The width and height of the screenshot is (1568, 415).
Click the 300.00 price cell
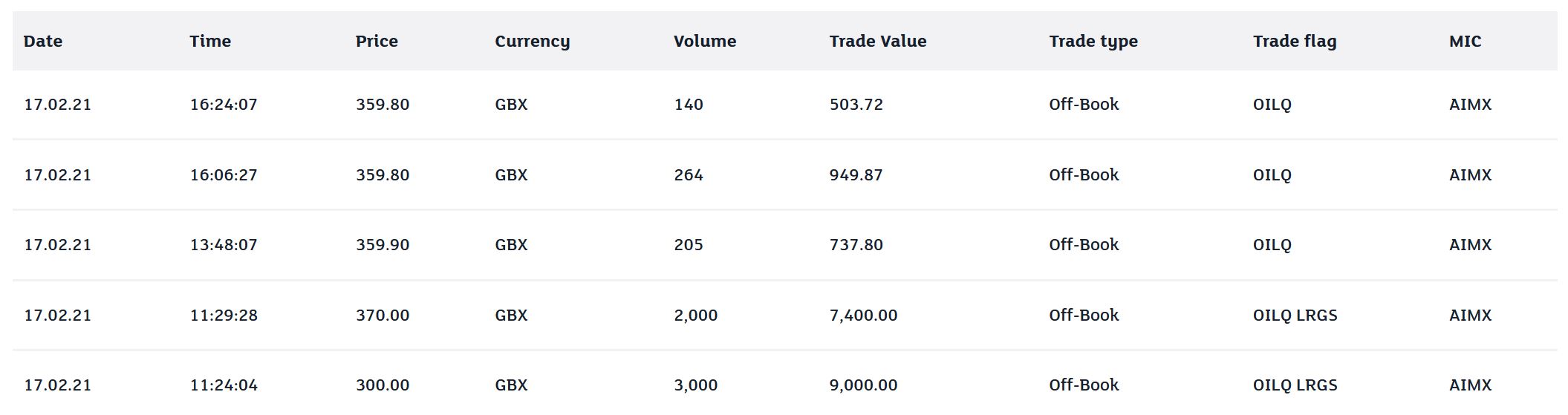point(382,385)
